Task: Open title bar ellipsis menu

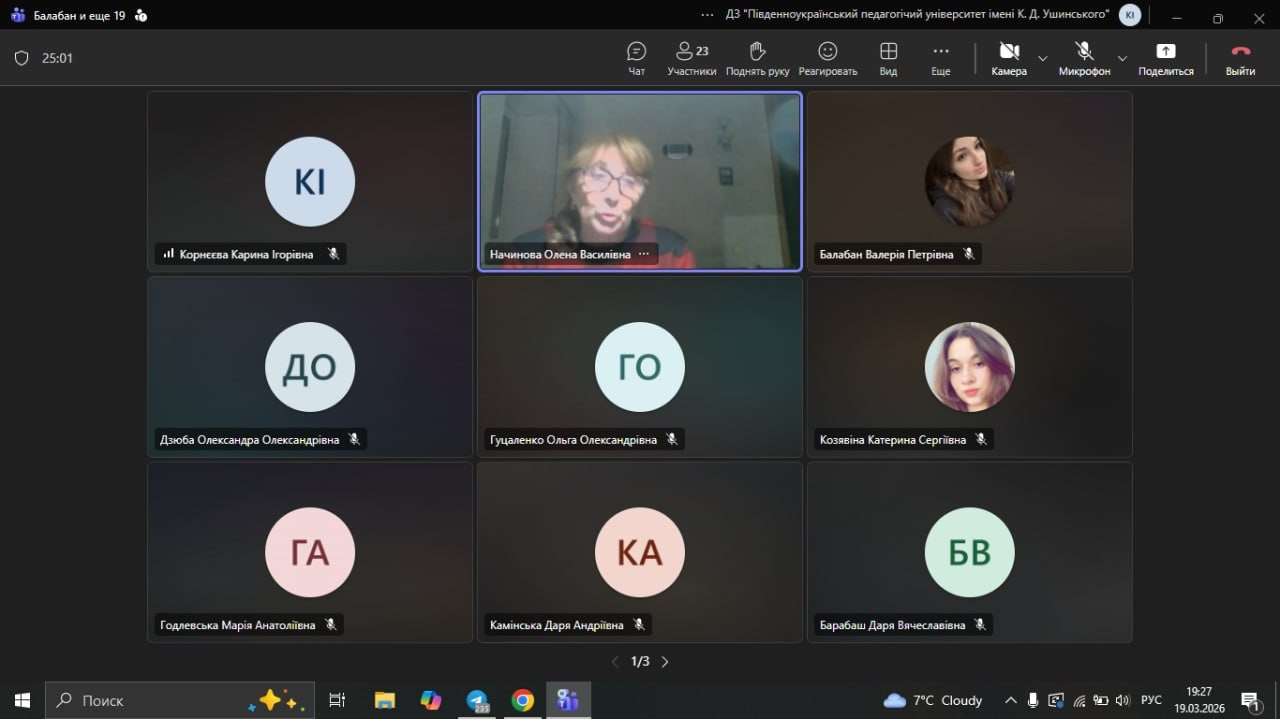Action: click(x=708, y=15)
